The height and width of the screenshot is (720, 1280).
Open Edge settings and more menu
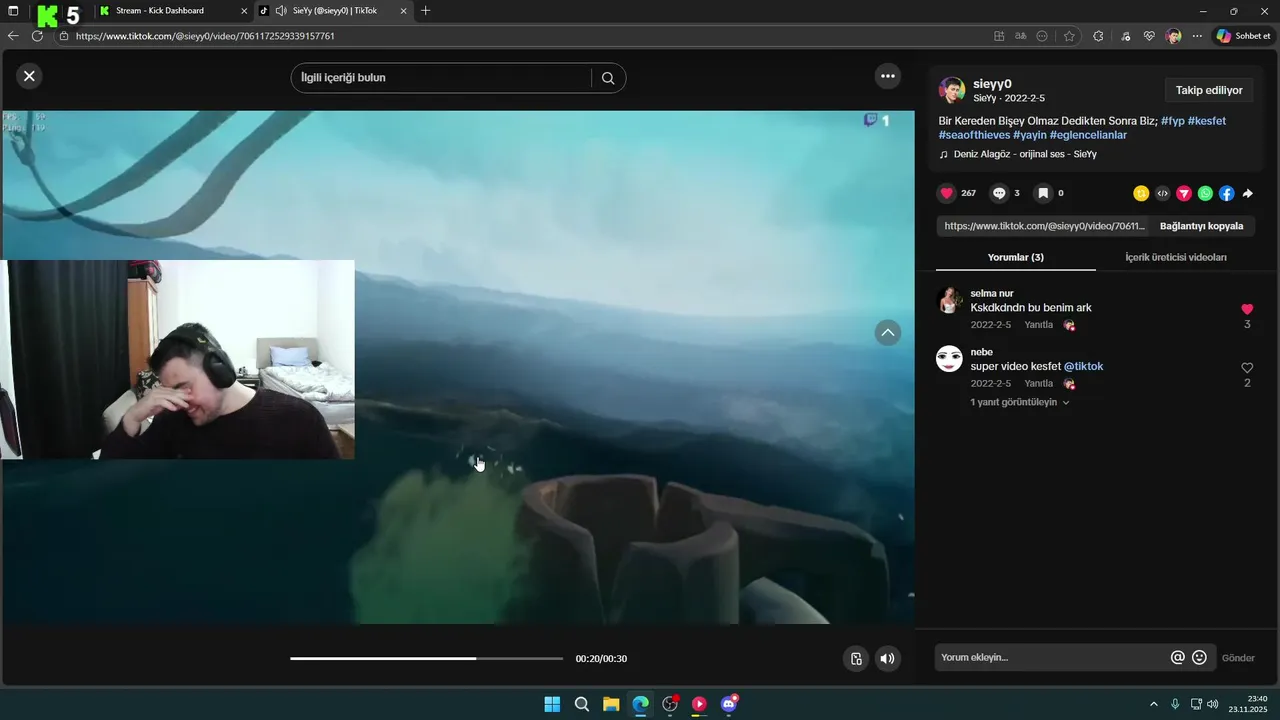[1197, 36]
